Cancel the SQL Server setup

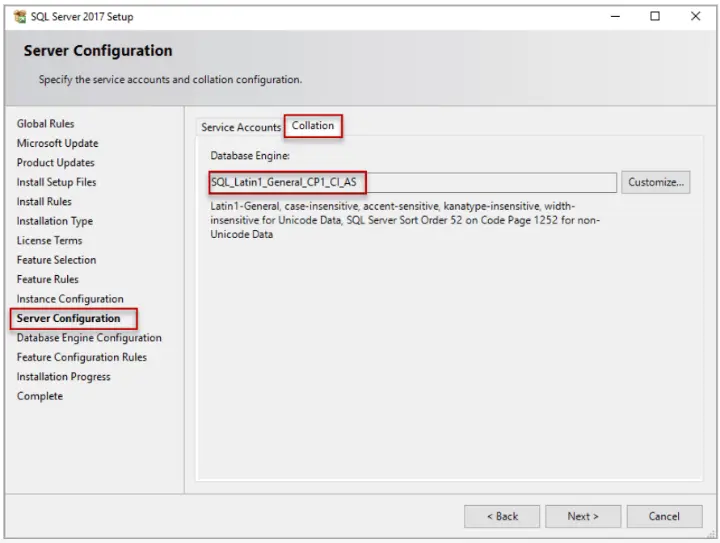click(664, 516)
